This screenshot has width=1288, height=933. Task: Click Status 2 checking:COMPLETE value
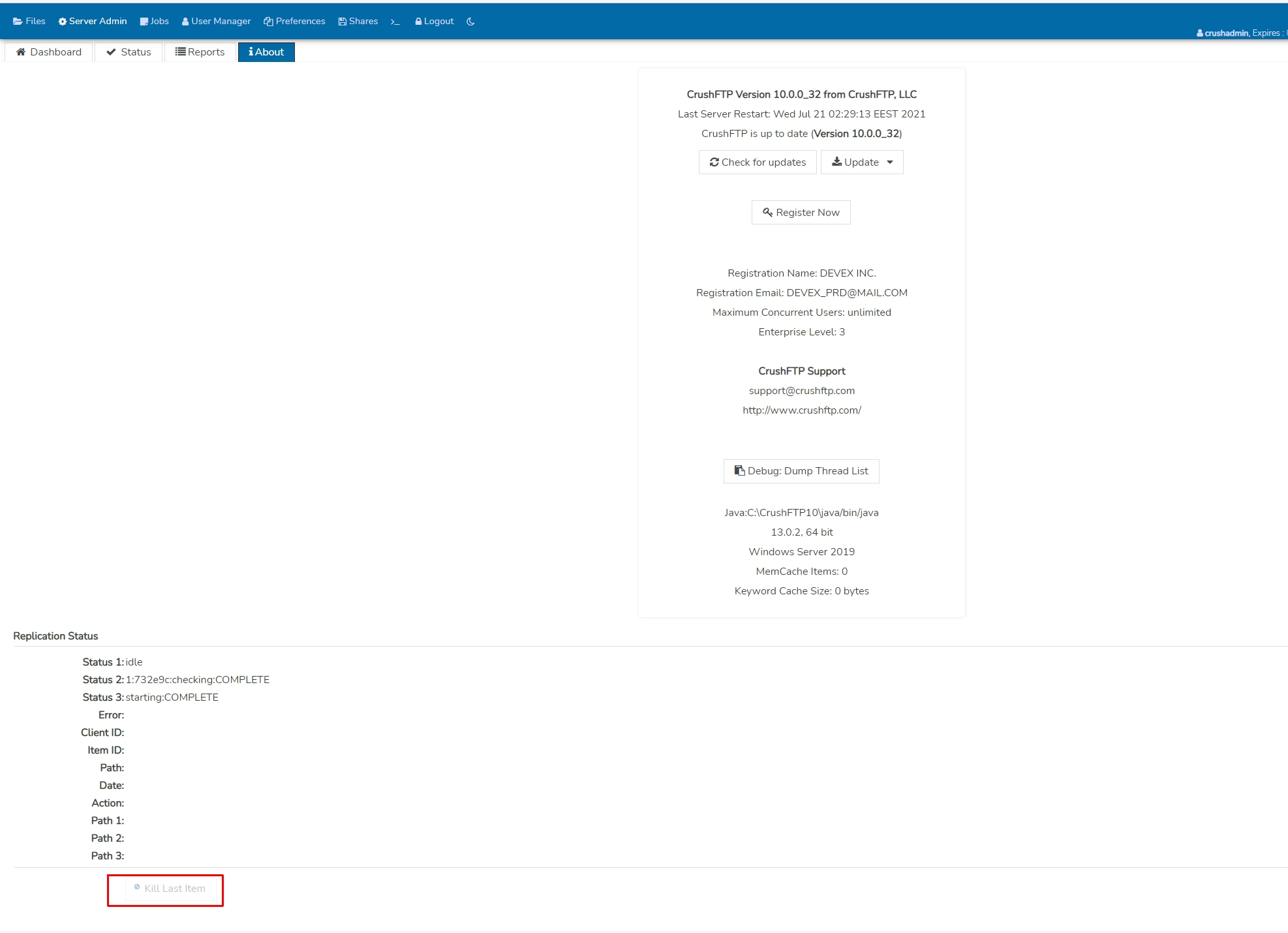(197, 680)
